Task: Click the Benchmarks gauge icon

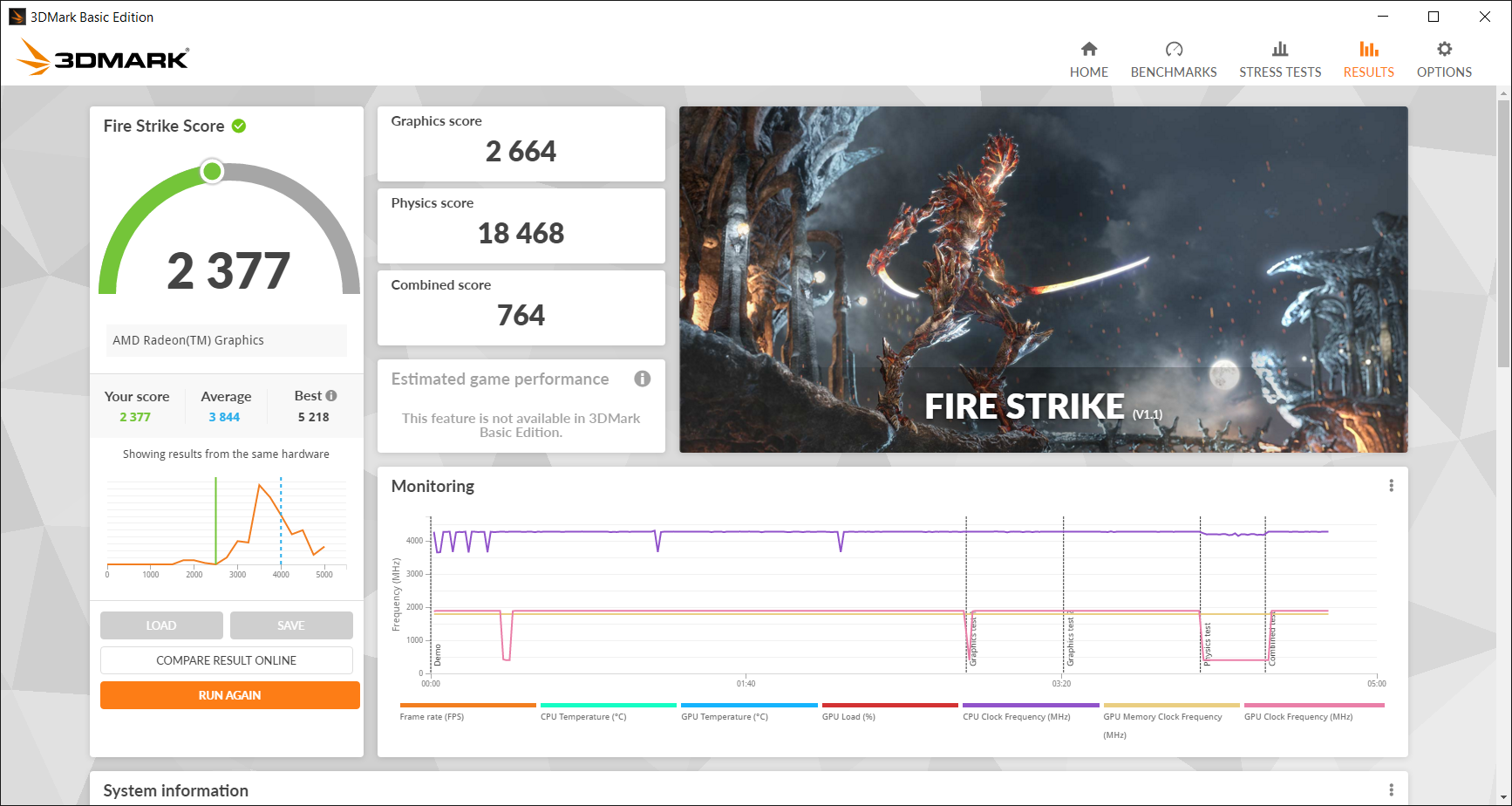Action: (1174, 49)
